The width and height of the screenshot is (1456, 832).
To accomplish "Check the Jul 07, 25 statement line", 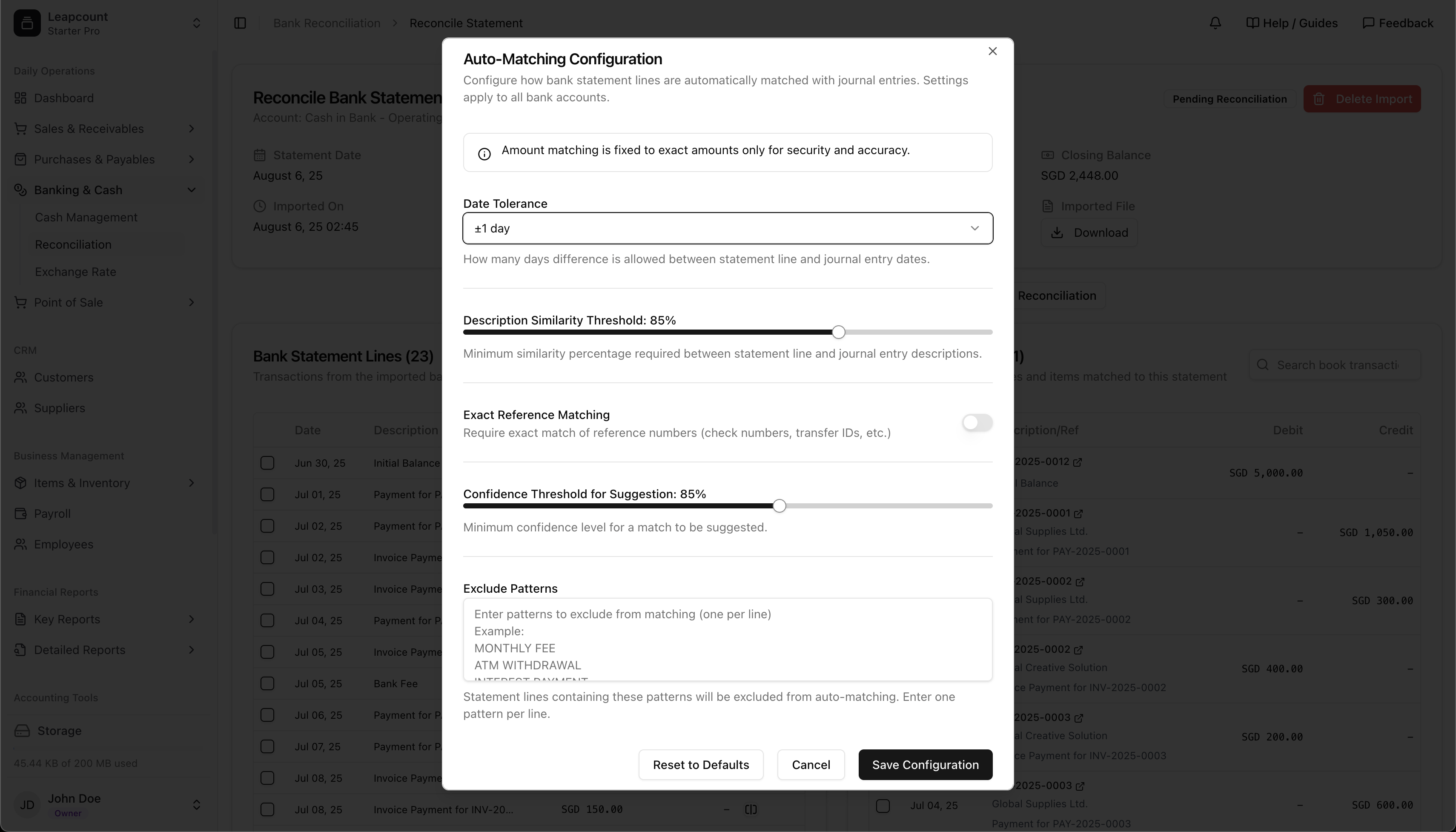I will pos(267,746).
